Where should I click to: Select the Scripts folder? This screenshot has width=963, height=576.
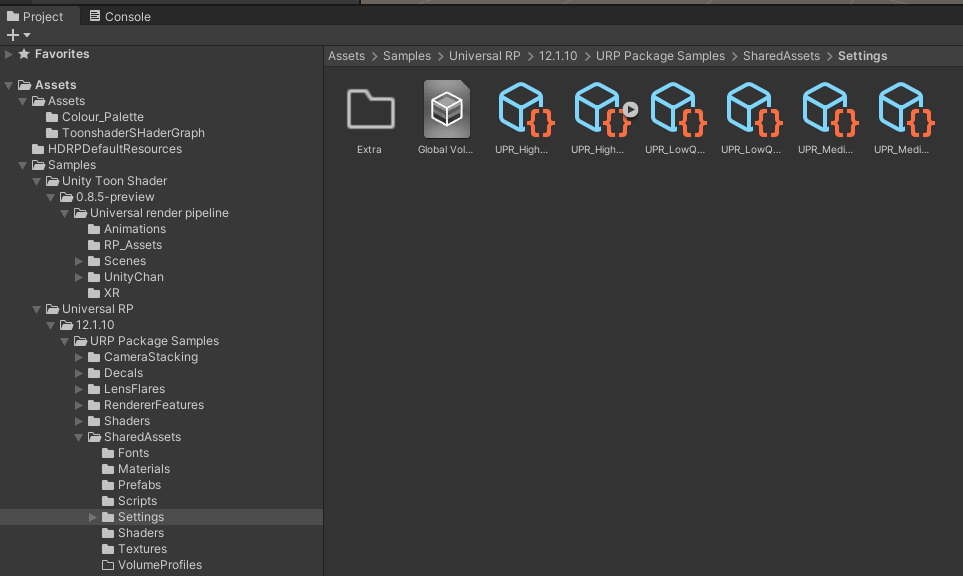tap(130, 501)
